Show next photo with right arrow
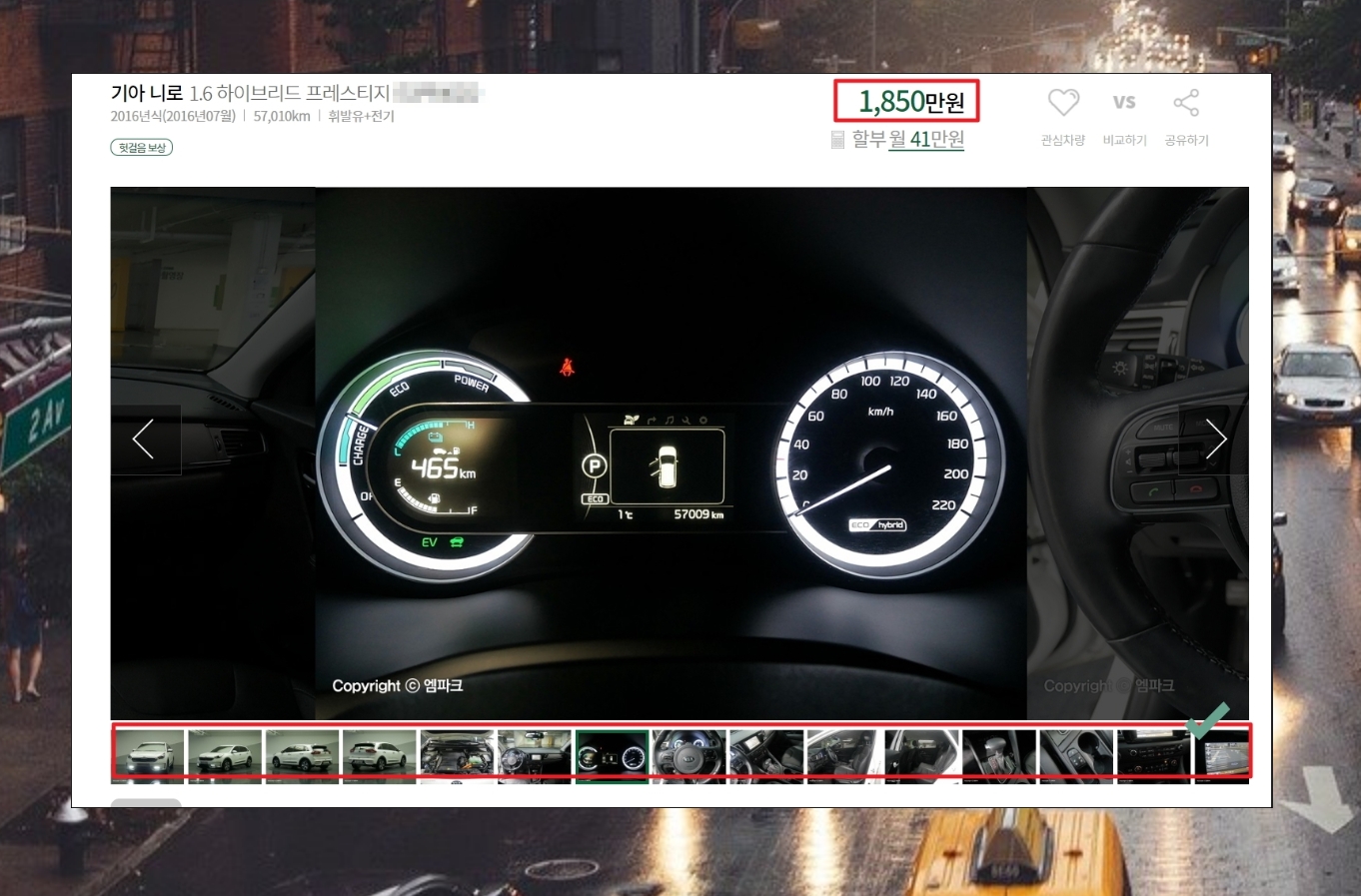Viewport: 1361px width, 896px height. pyautogui.click(x=1214, y=440)
